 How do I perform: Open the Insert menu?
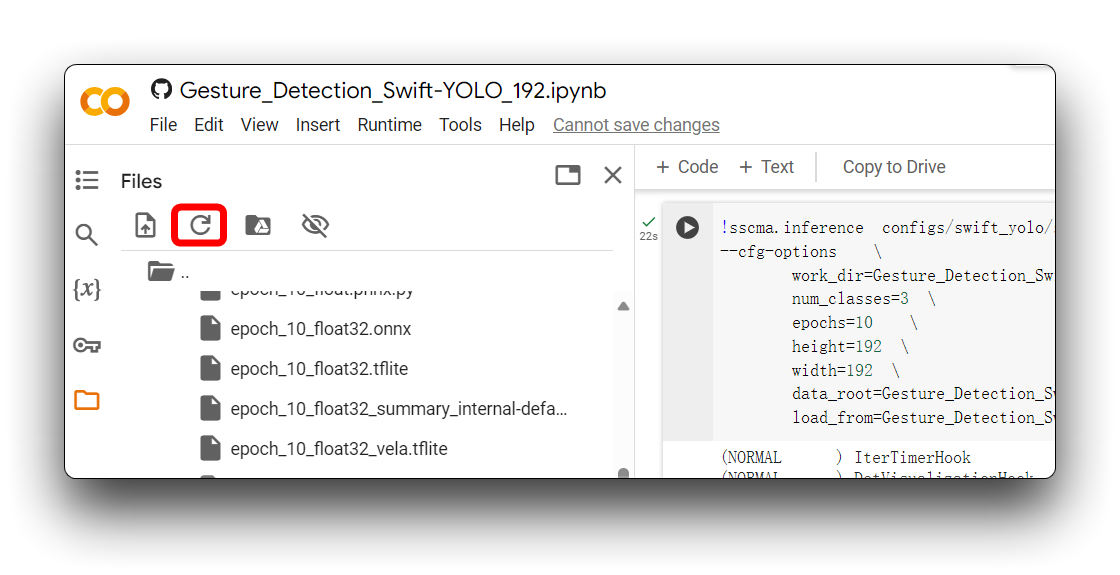[x=318, y=125]
